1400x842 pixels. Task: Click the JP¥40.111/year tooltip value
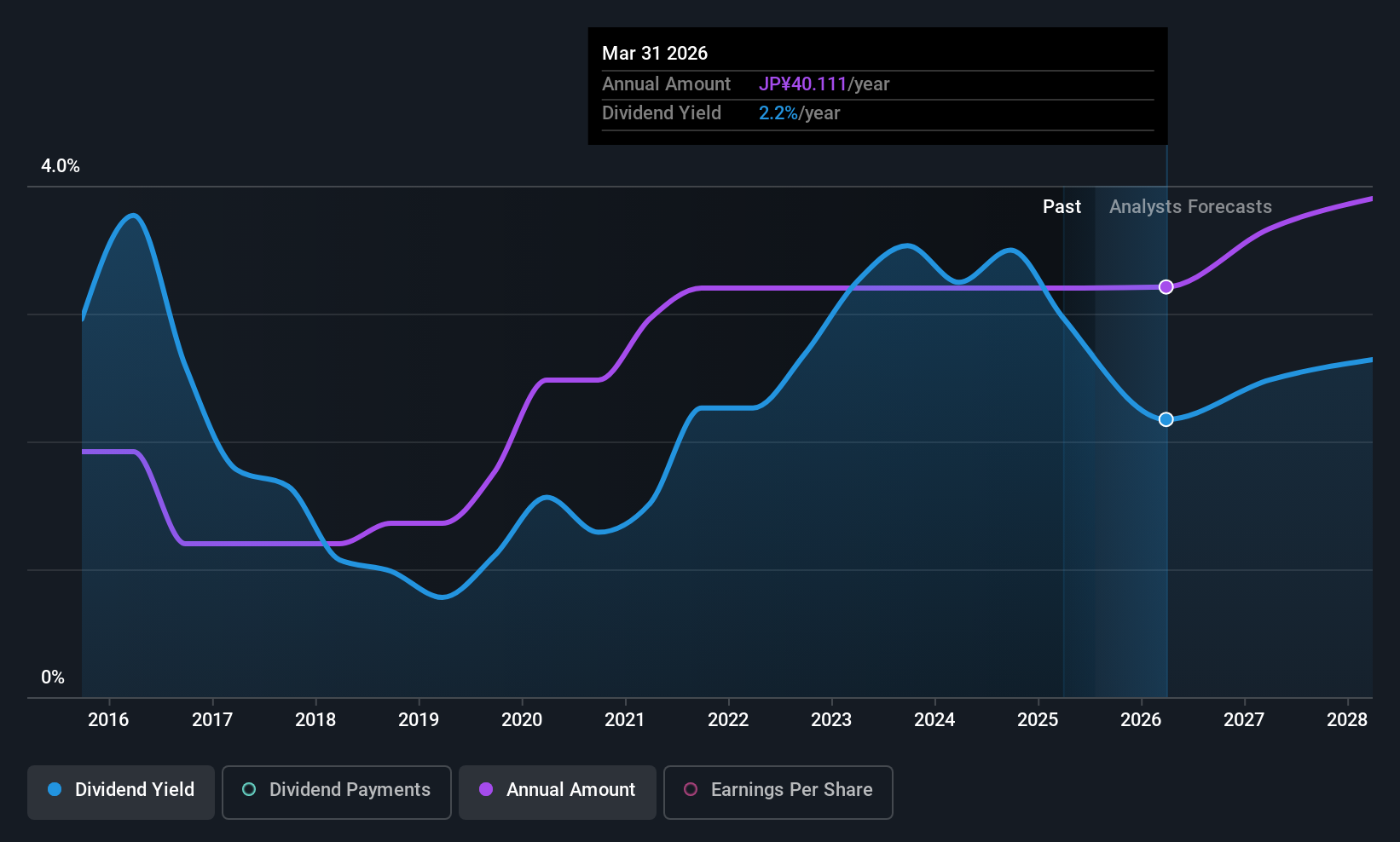tap(824, 84)
